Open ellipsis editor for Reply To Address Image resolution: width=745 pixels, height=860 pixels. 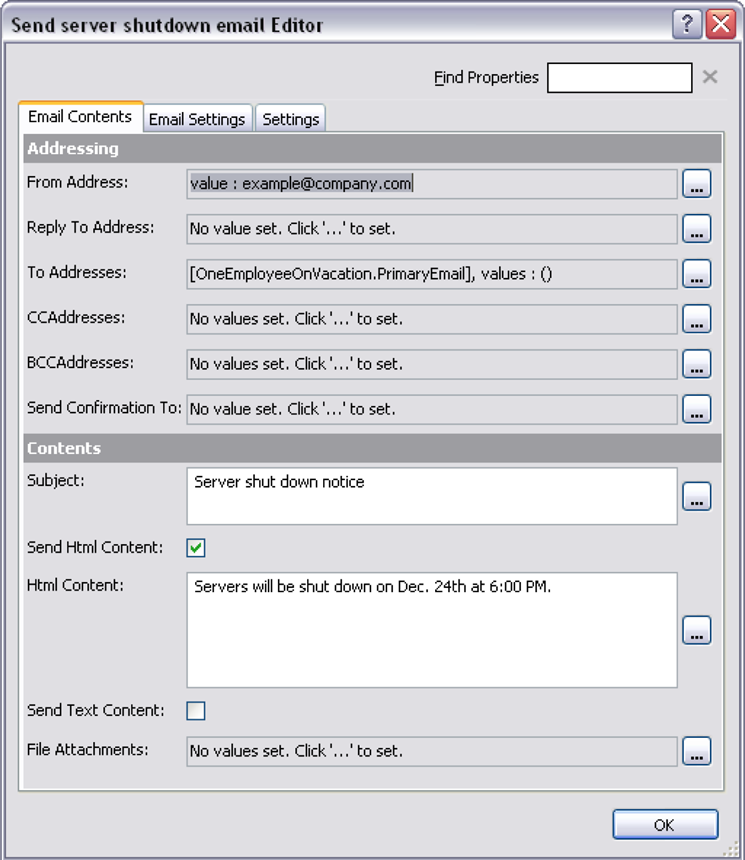point(696,229)
